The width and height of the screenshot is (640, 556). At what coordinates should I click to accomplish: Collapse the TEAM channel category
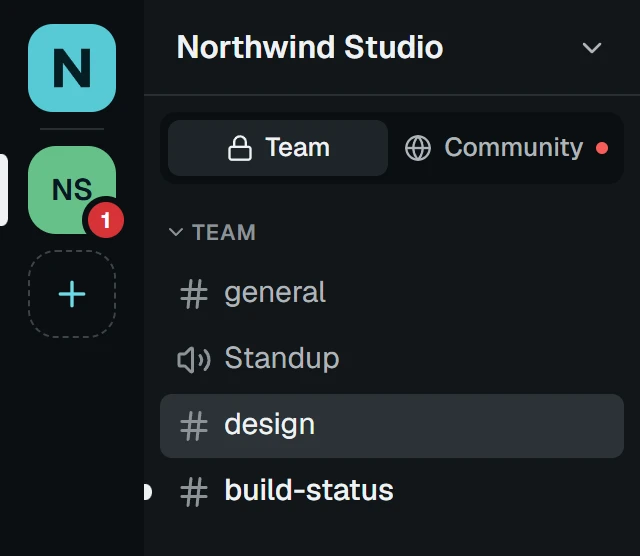212,232
